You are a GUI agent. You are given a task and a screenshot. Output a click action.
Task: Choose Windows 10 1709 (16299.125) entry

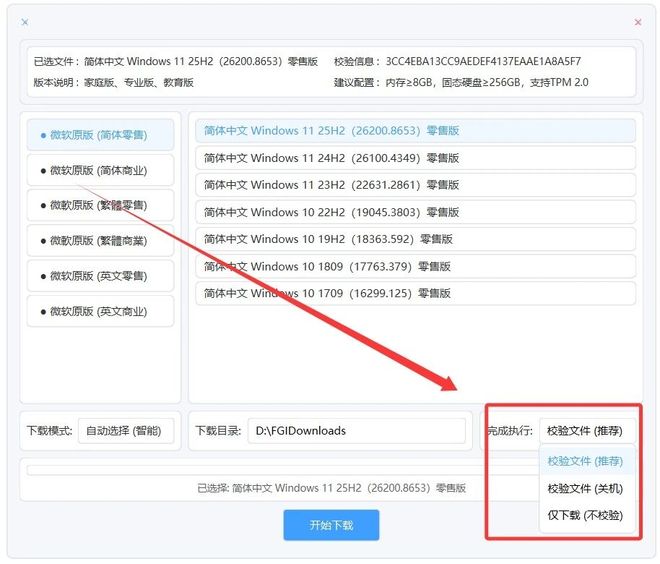[x=415, y=293]
